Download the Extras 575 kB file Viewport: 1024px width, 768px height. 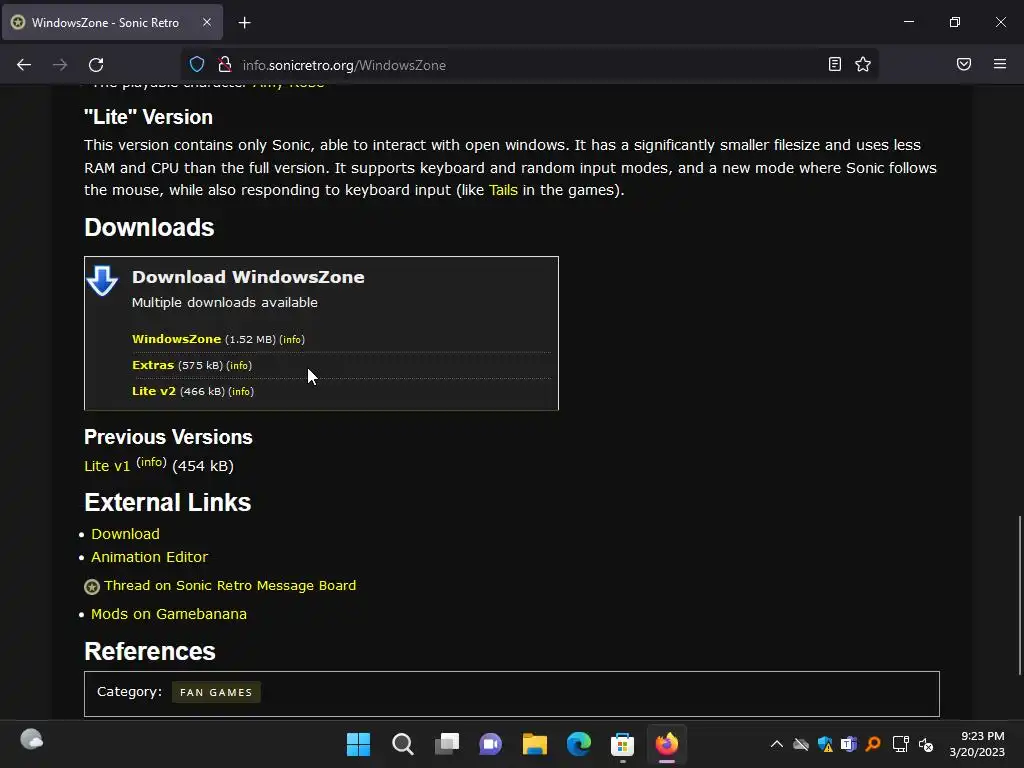[153, 365]
